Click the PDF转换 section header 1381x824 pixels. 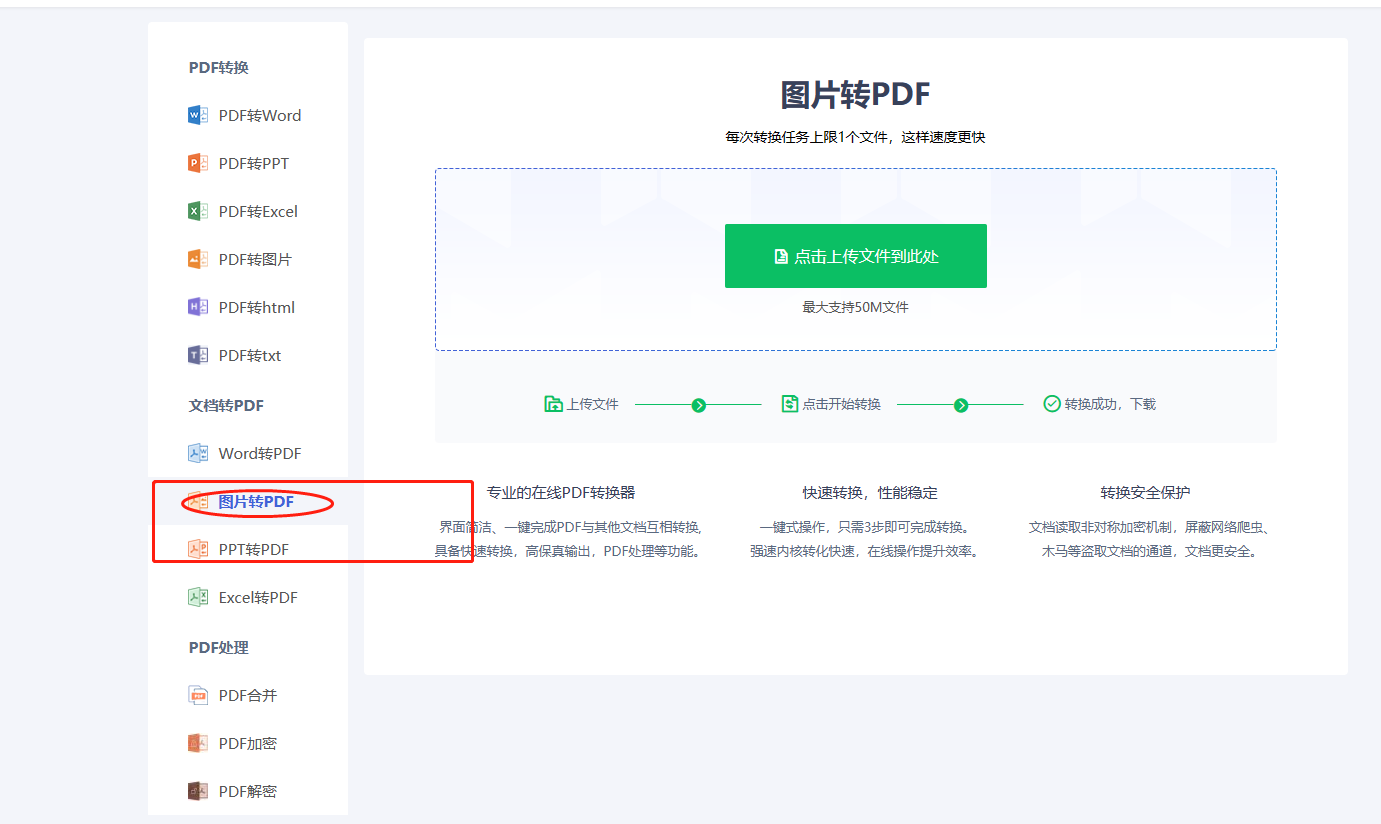(219, 67)
